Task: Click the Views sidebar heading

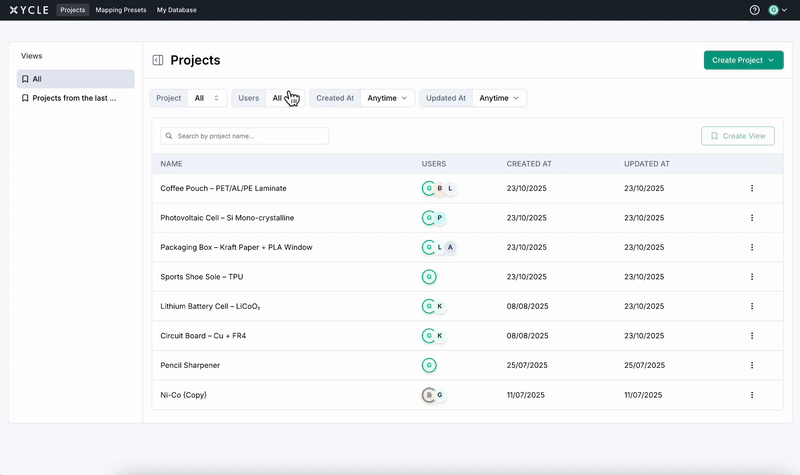Action: [32, 56]
